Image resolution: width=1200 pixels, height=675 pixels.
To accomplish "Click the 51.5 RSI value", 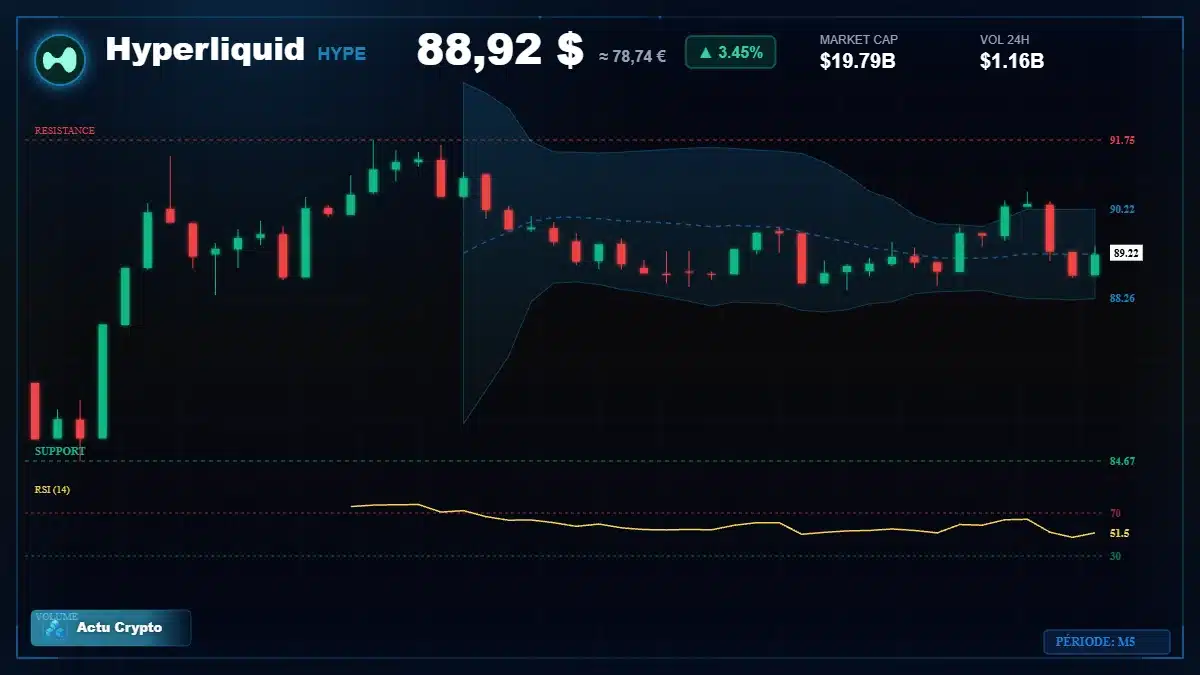I will tap(1119, 534).
